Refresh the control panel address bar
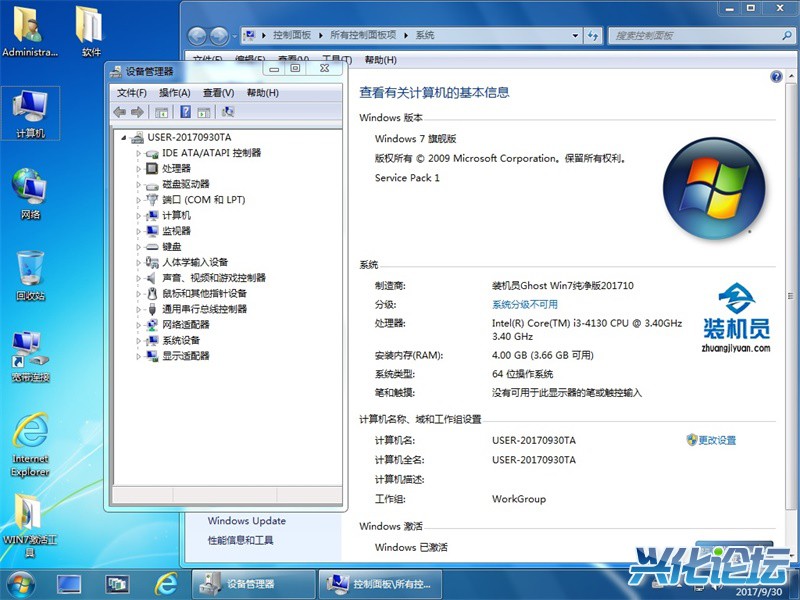The image size is (800, 600). click(x=592, y=36)
